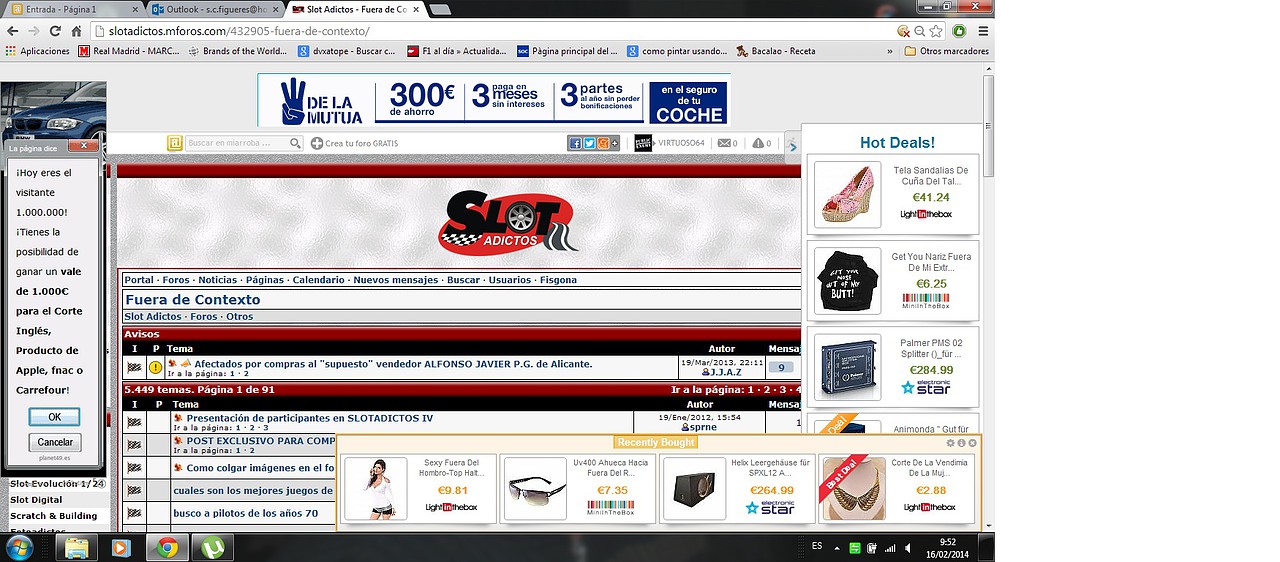
Task: Click the Tela Sandalias De Cuña hot deal
Action: pos(893,194)
